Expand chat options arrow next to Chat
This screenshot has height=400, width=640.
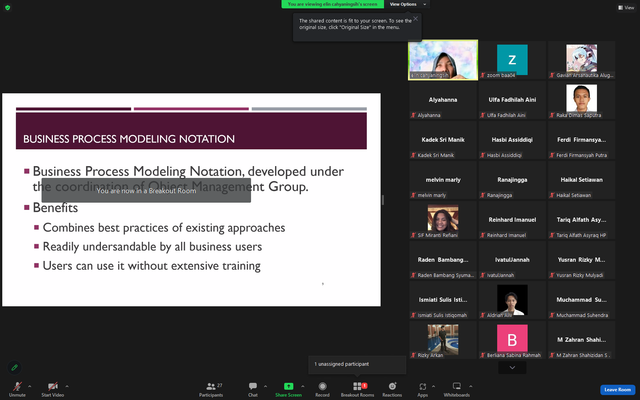tap(265, 386)
